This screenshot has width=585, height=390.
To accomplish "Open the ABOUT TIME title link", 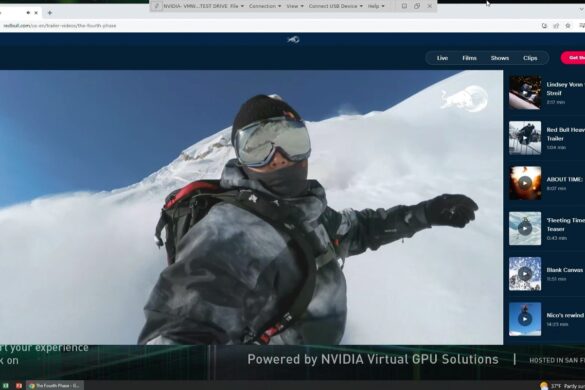I will click(564, 179).
